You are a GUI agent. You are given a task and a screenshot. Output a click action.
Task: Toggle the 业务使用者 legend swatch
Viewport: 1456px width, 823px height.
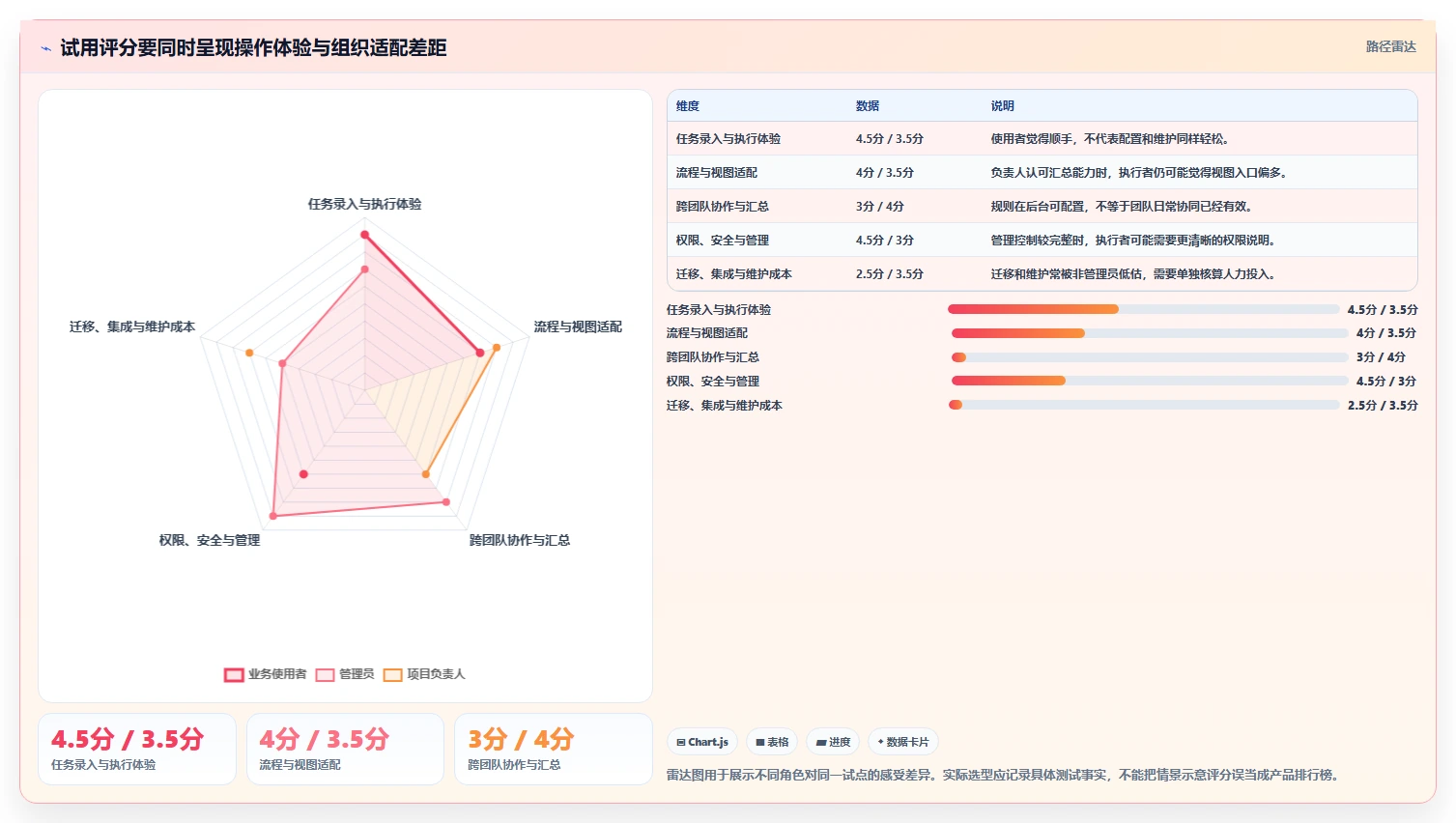234,674
